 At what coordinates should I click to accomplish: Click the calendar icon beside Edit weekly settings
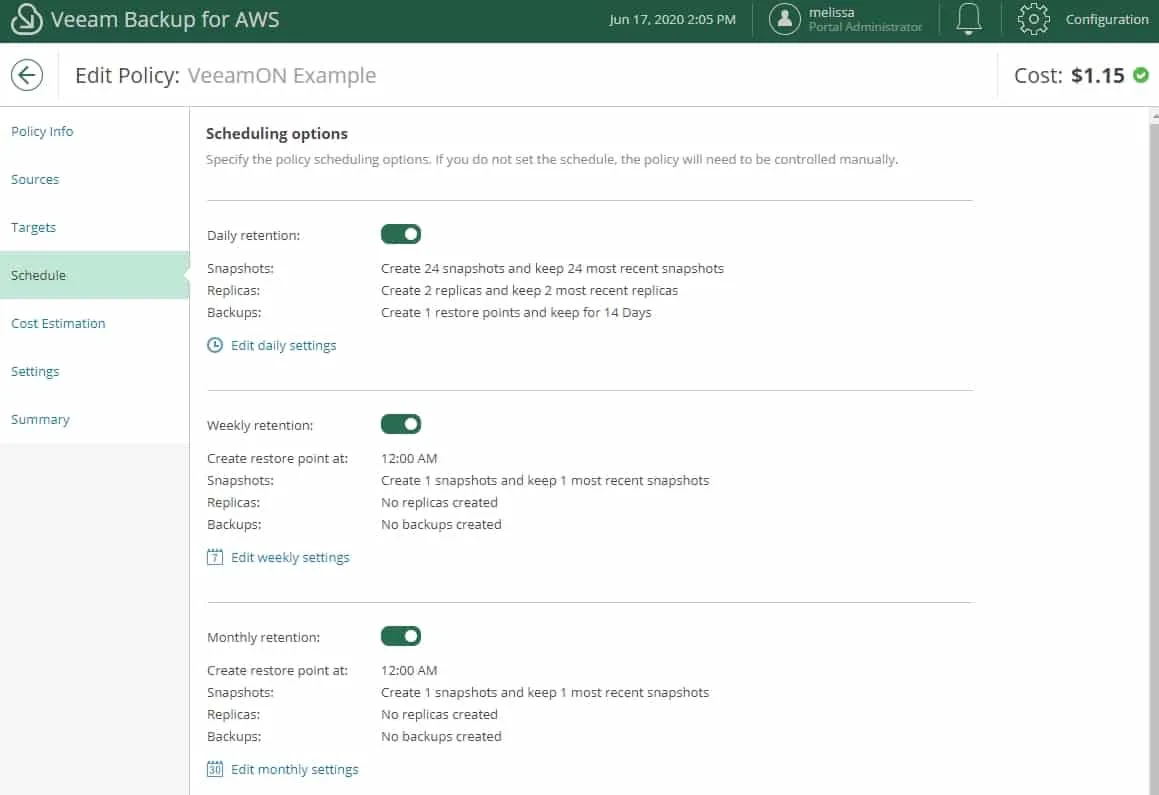(x=214, y=557)
